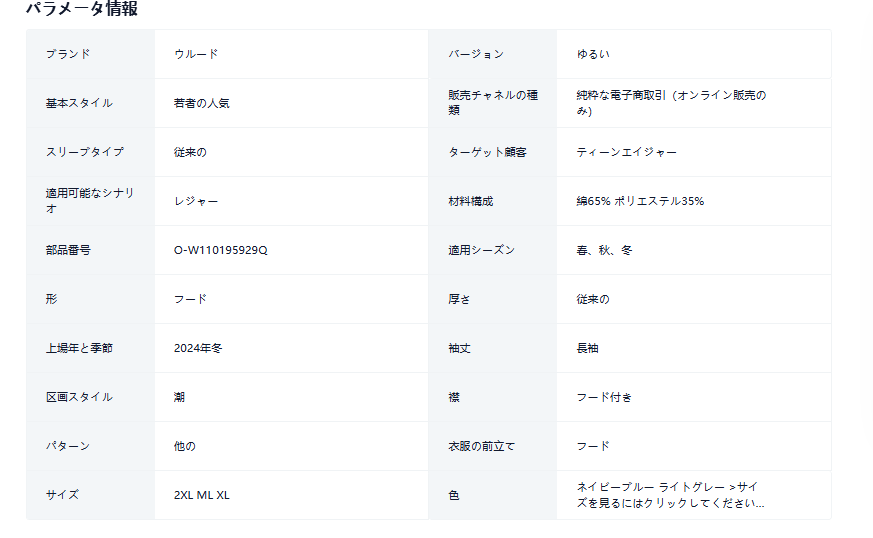Click the part number O-W110195929Q
The height and width of the screenshot is (538, 873).
pos(220,250)
